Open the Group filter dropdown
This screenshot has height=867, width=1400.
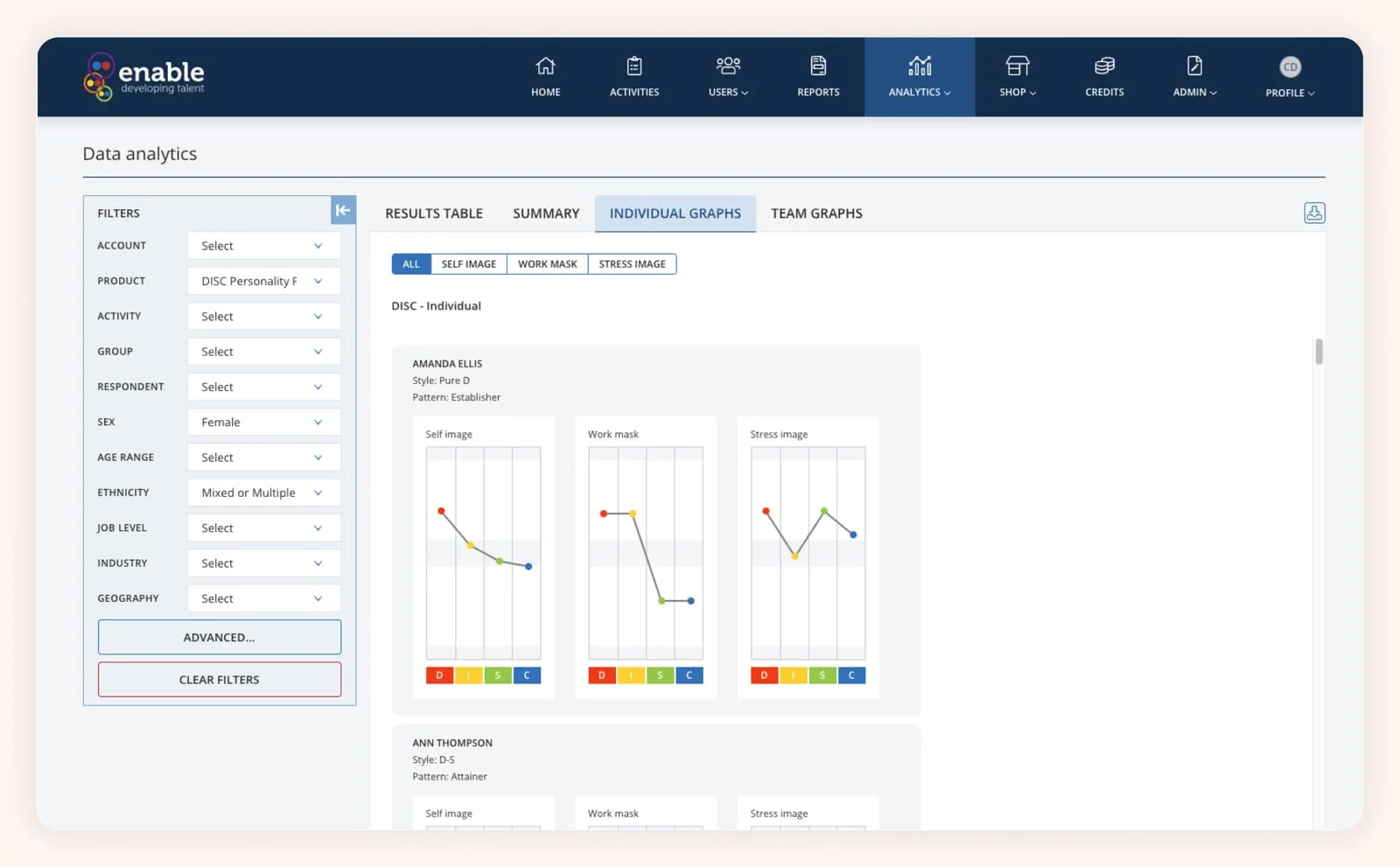[263, 352]
